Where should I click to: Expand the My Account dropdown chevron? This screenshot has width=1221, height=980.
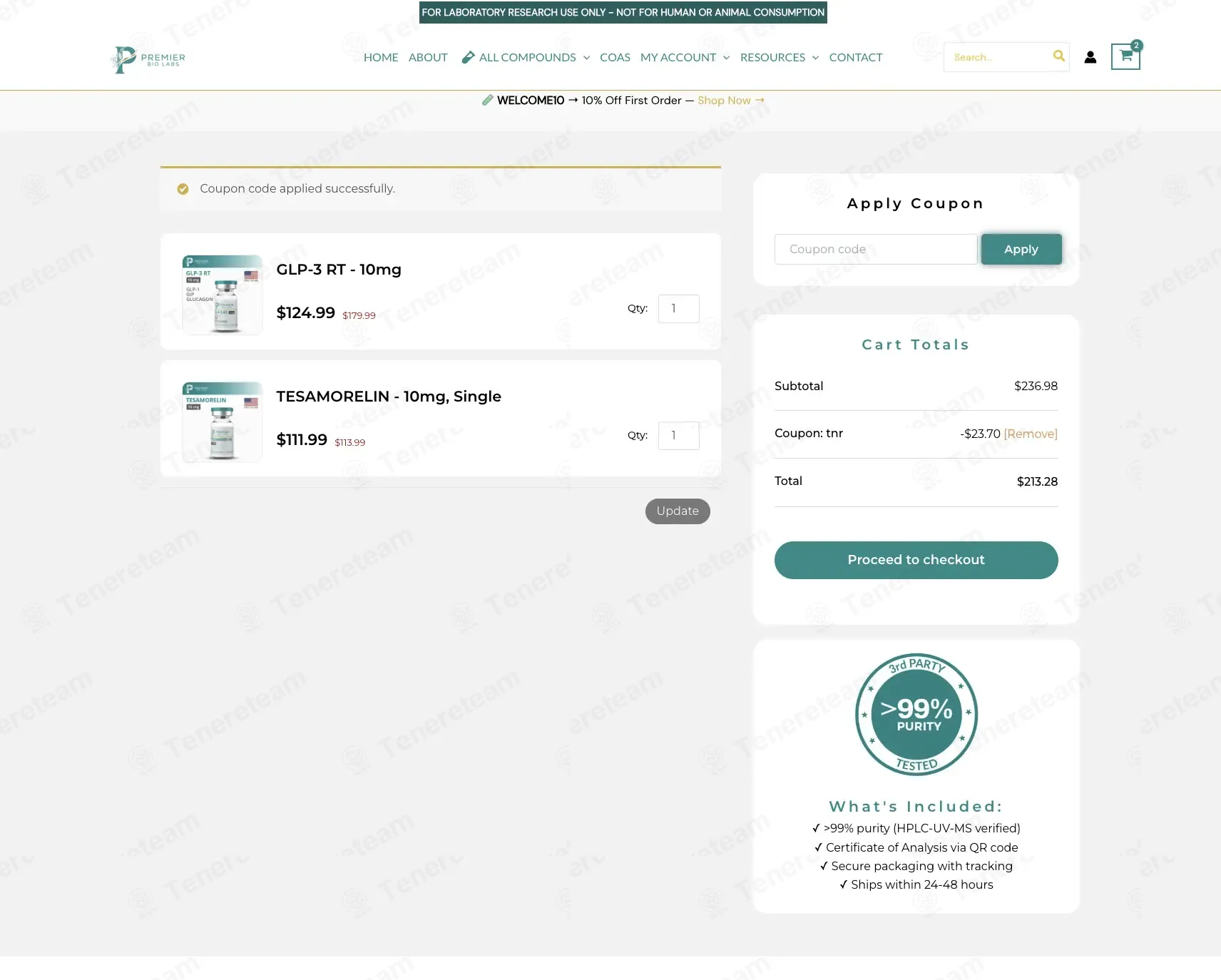point(726,58)
